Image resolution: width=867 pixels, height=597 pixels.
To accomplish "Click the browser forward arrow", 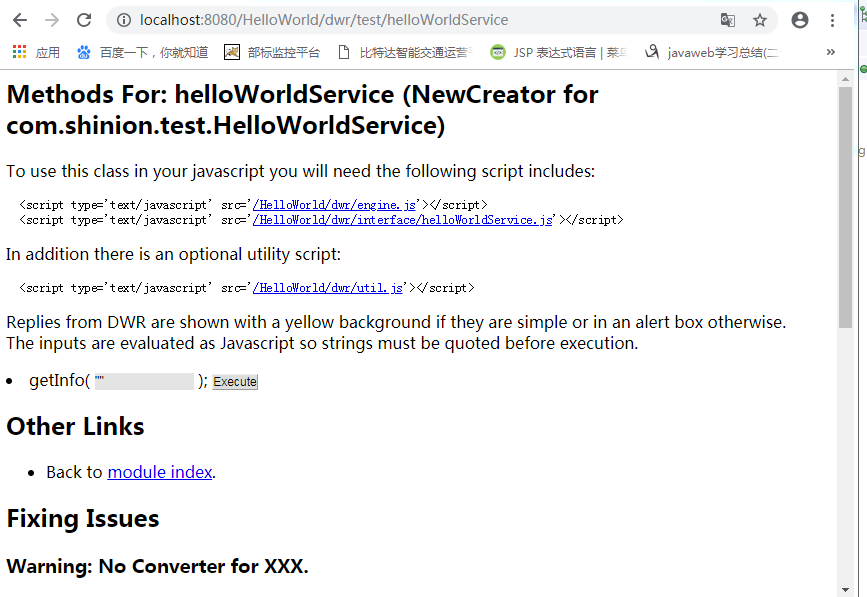I will [52, 20].
